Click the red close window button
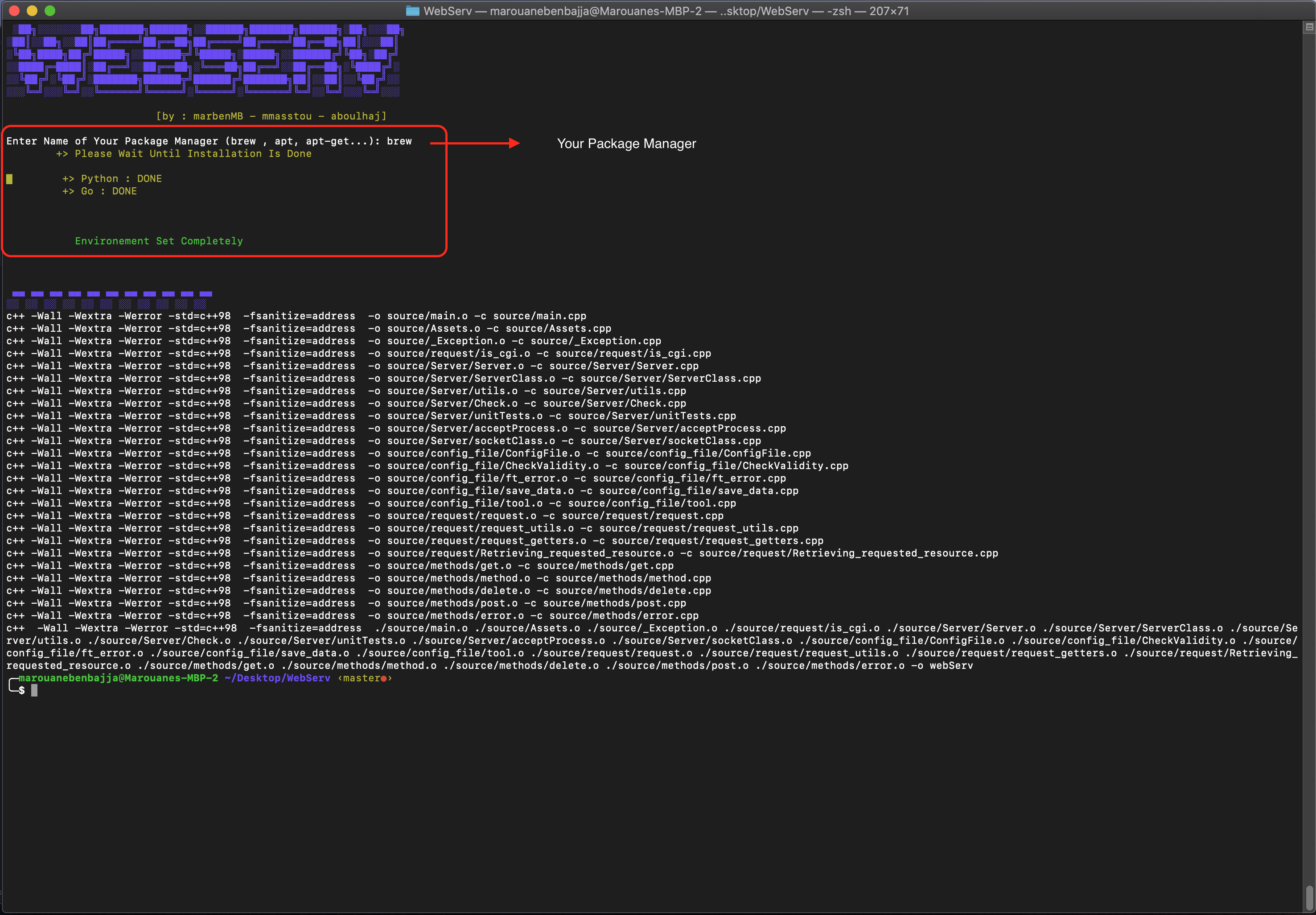1316x915 pixels. pos(15,10)
